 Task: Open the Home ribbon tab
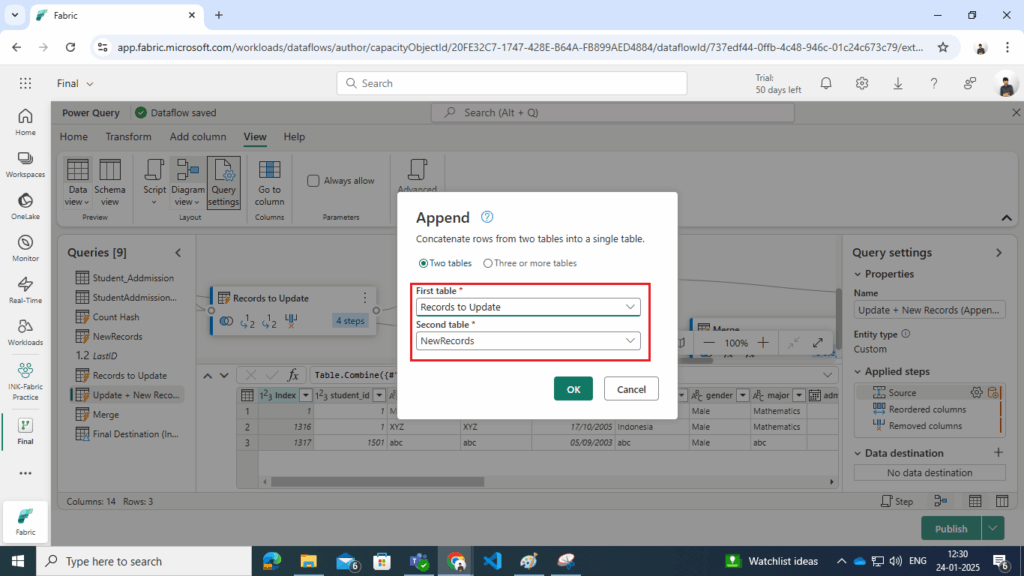74,136
